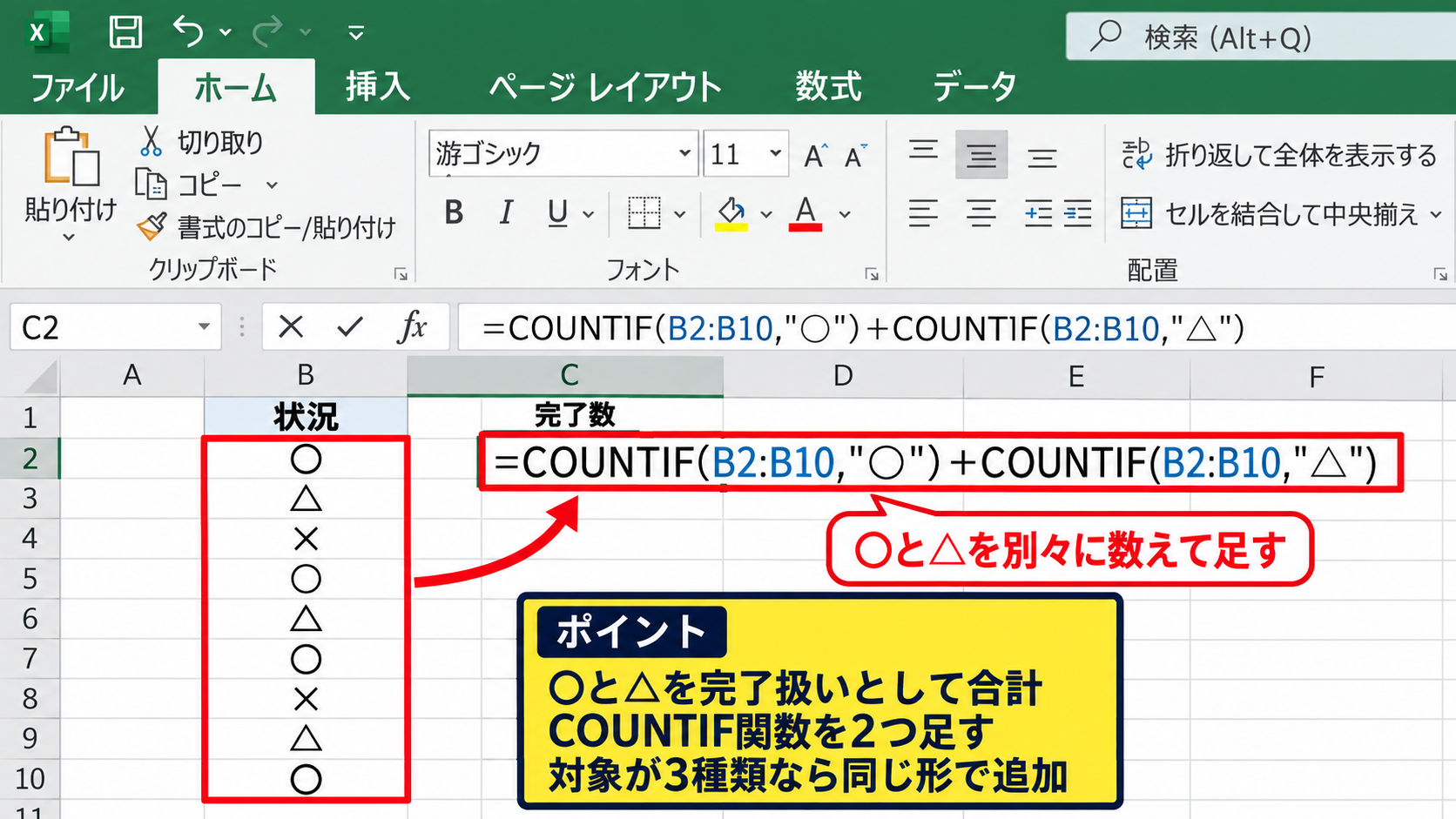Open 配置 dialog launcher
The image size is (1456, 819).
tap(1440, 274)
